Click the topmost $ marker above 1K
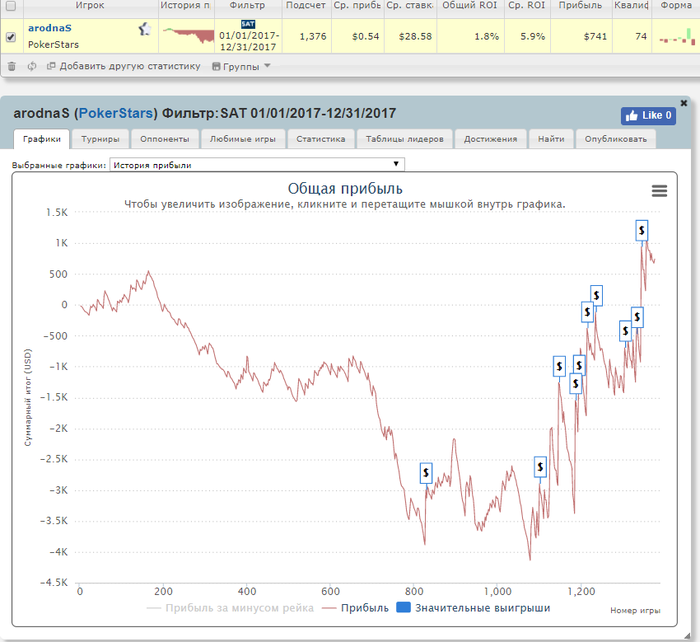Screen dimensions: 700x642 point(642,230)
